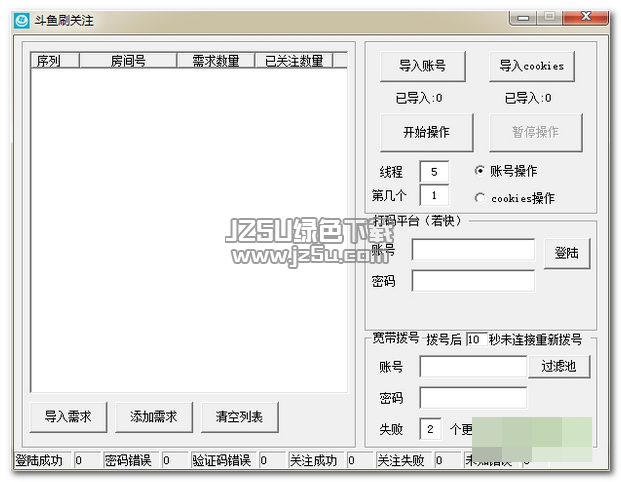
Task: Sort by 序列 column header
Action: point(55,61)
